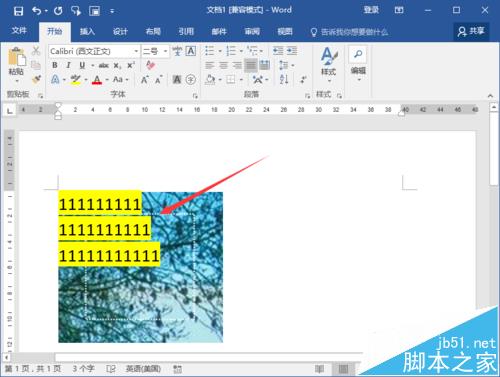The width and height of the screenshot is (500, 377).
Task: Expand the numbered list dropdown arrow
Action: pyautogui.click(x=241, y=51)
